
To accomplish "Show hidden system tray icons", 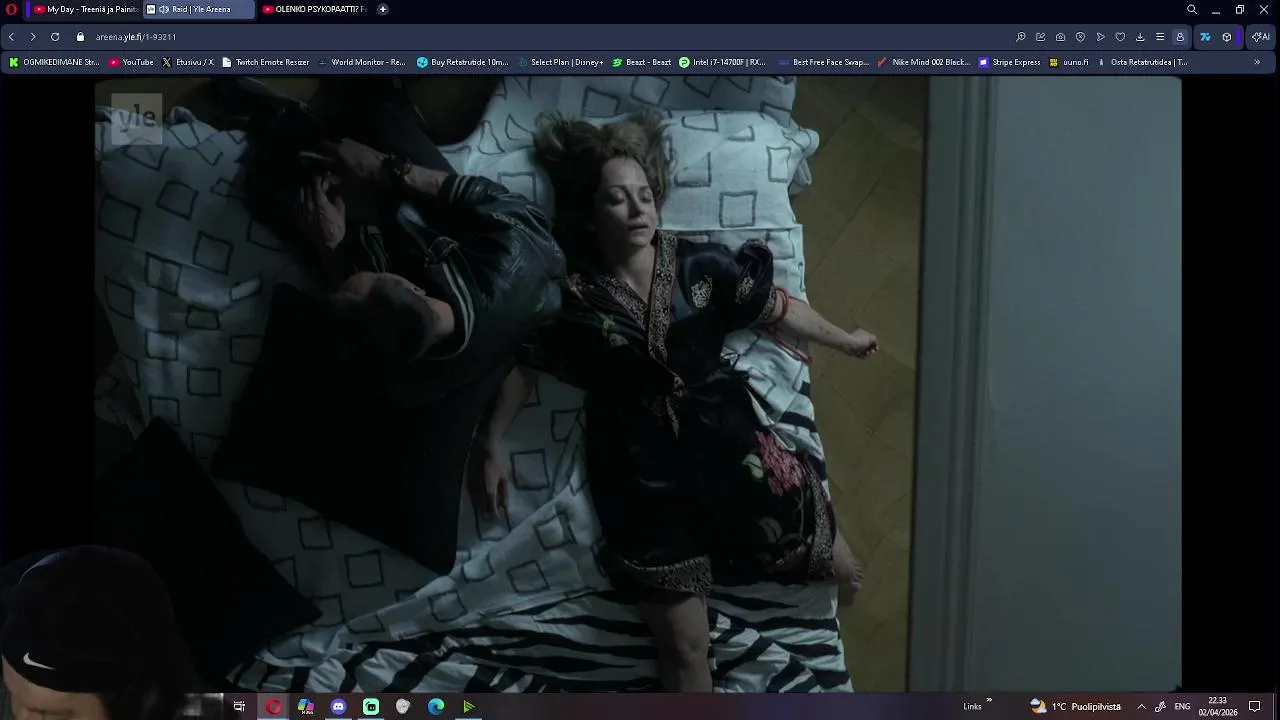I will pyautogui.click(x=1141, y=706).
